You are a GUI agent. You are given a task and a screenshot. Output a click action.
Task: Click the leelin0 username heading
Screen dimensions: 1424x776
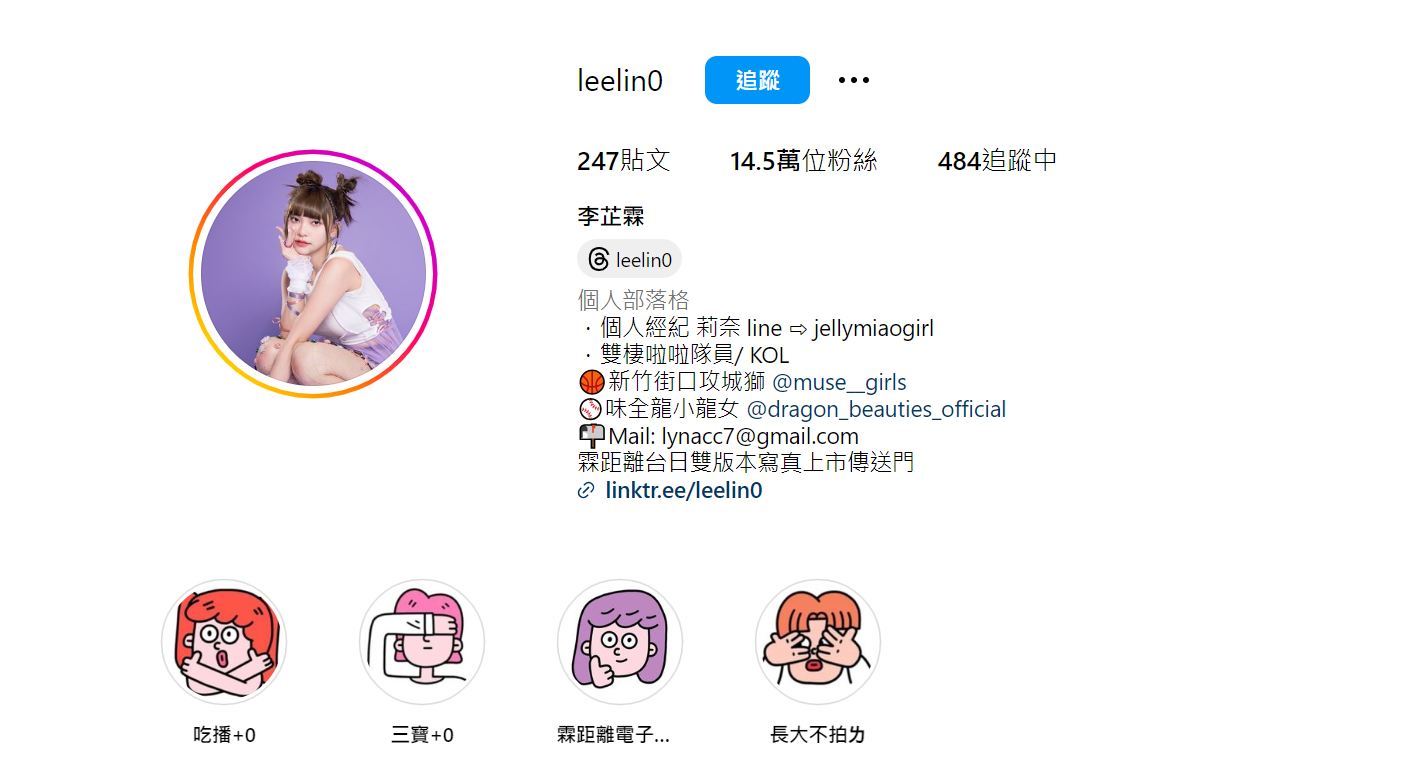point(620,81)
